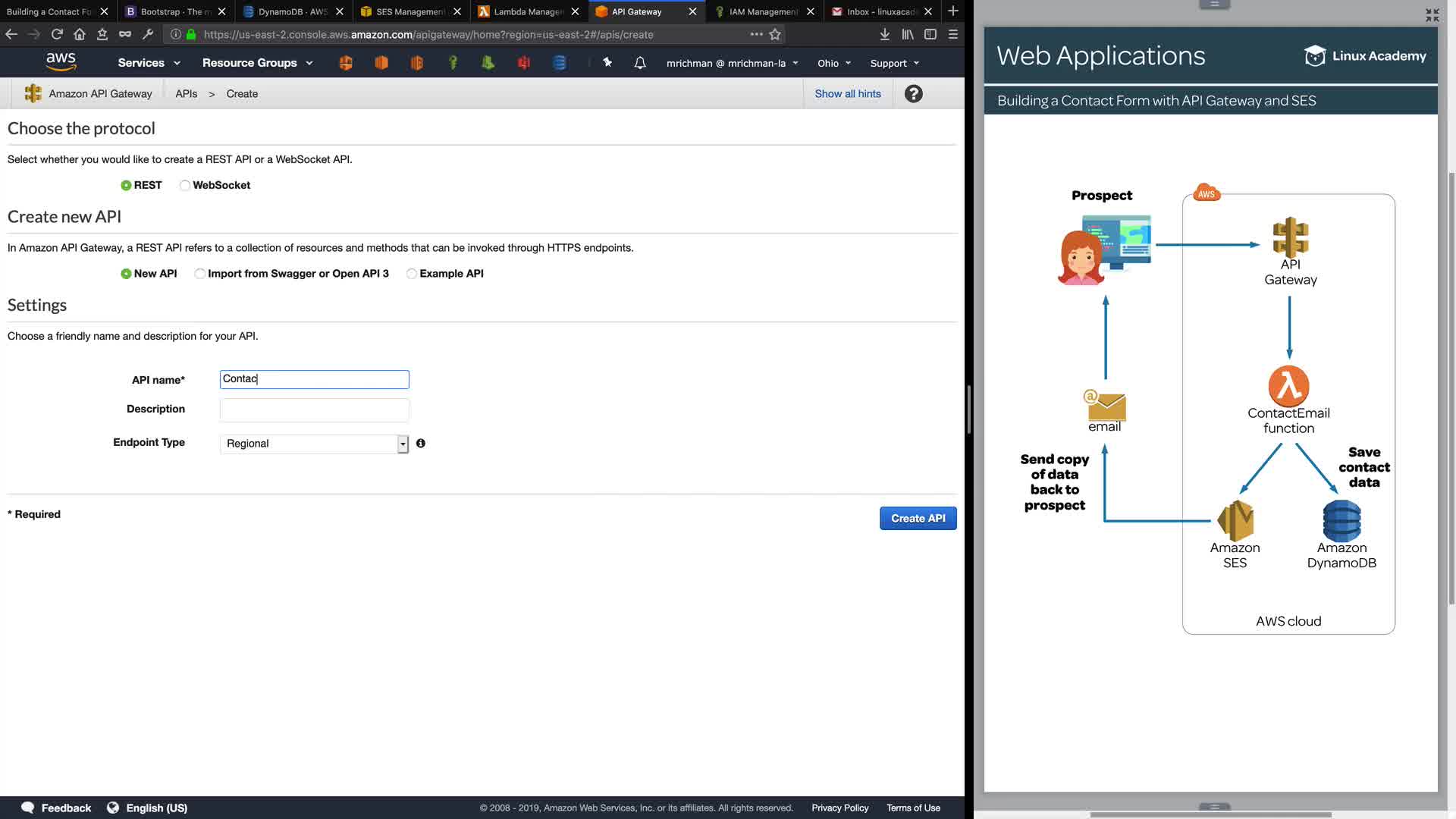Viewport: 1456px width, 819px height.
Task: Click the AWS logo home icon
Action: [x=61, y=62]
